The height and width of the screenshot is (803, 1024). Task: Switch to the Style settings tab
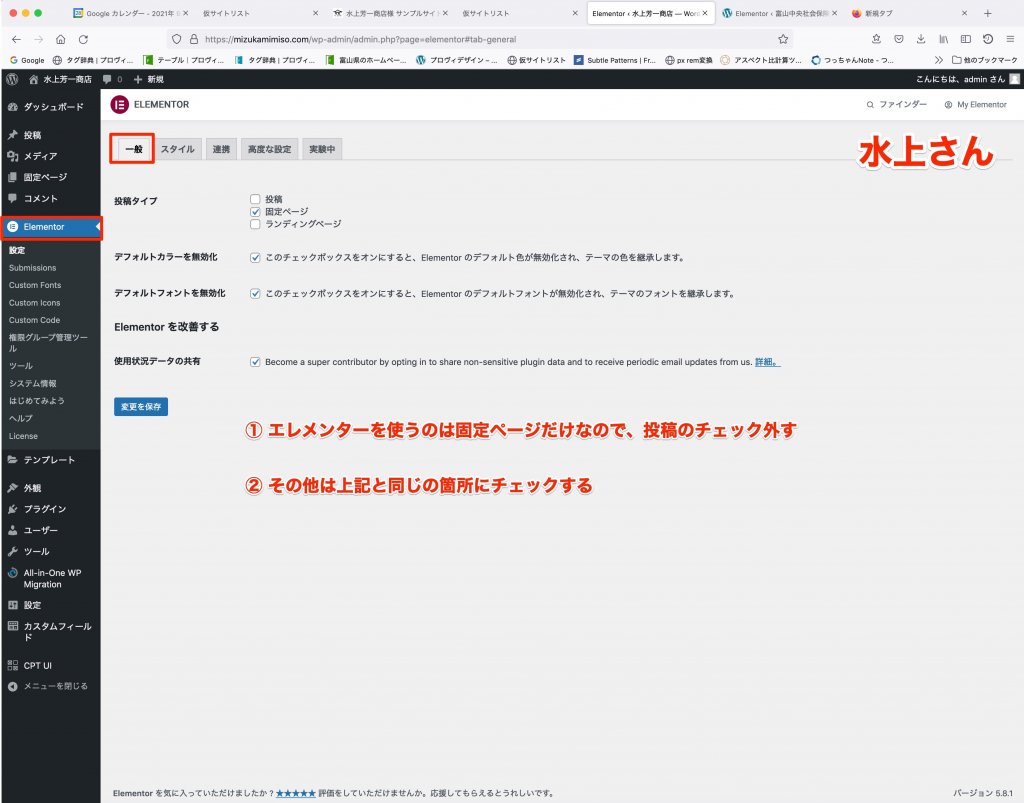point(177,149)
